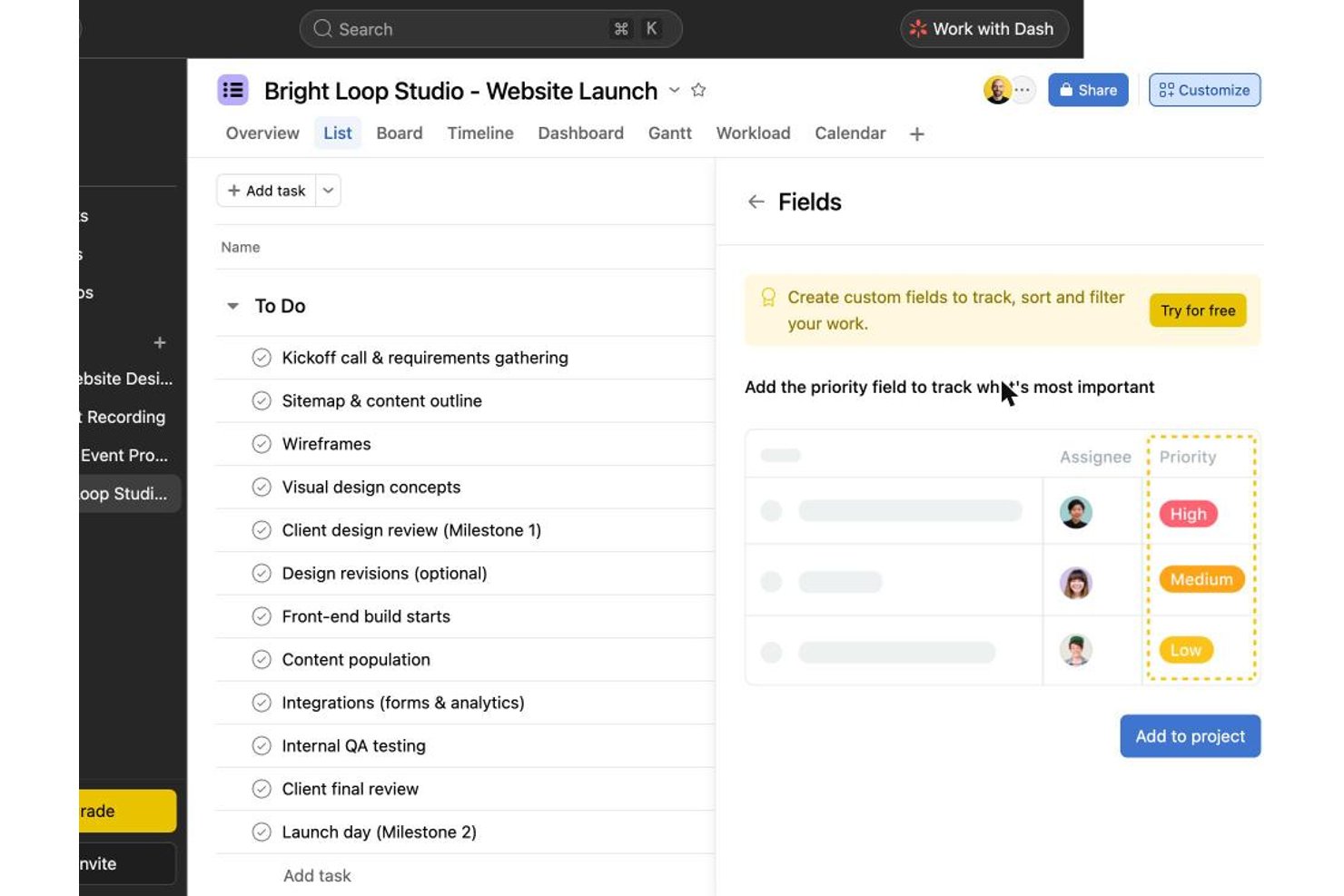1344x896 pixels.
Task: Check off Client design review (Milestone 1)
Action: [x=262, y=530]
